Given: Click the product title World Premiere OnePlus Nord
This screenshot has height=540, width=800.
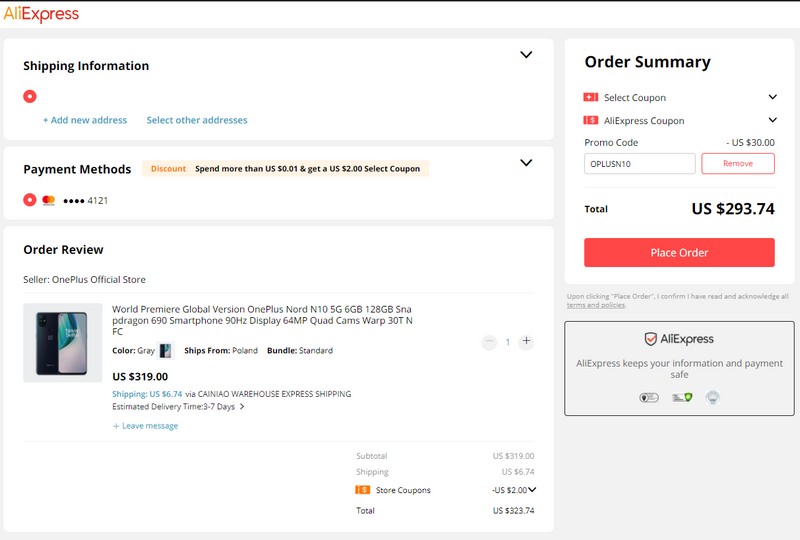Looking at the screenshot, I should point(262,321).
